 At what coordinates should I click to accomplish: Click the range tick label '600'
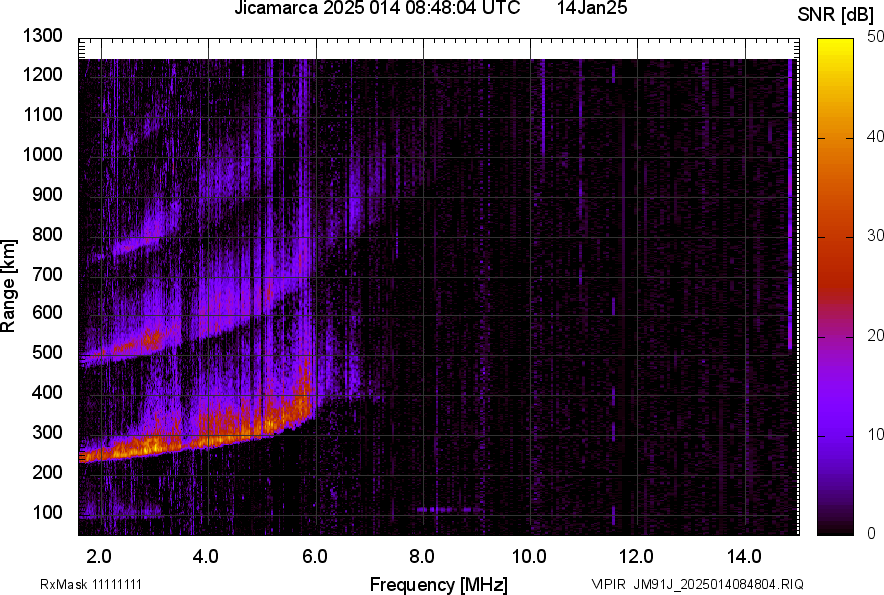point(47,312)
